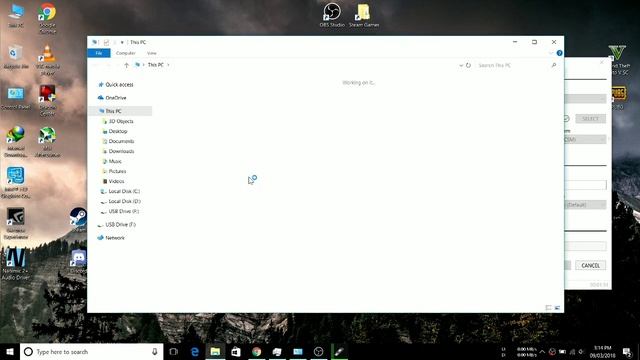Expand the chevron after This PC in address bar
The width and height of the screenshot is (640, 360).
coord(168,65)
